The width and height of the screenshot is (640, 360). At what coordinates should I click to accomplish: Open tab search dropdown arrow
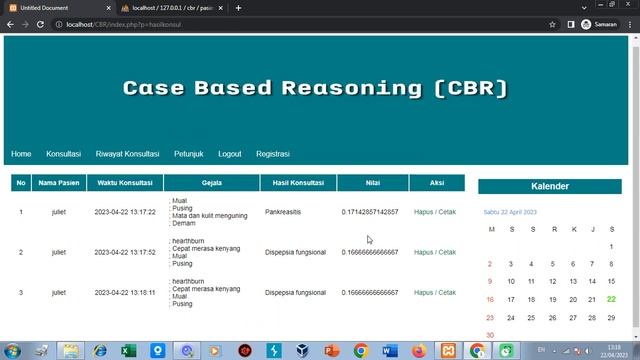(x=584, y=8)
